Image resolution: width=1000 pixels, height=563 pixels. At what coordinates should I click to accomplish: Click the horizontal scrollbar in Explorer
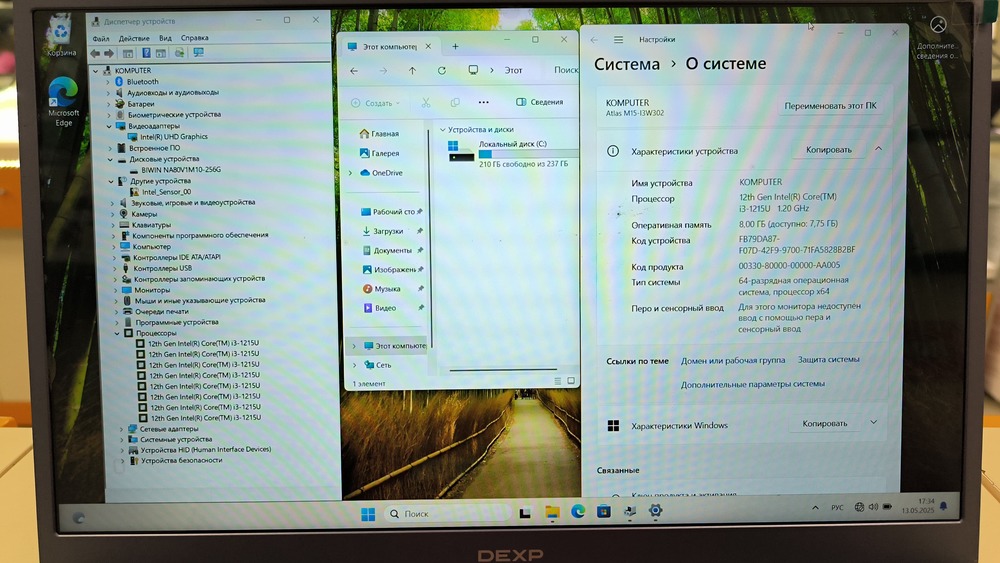tap(503, 370)
